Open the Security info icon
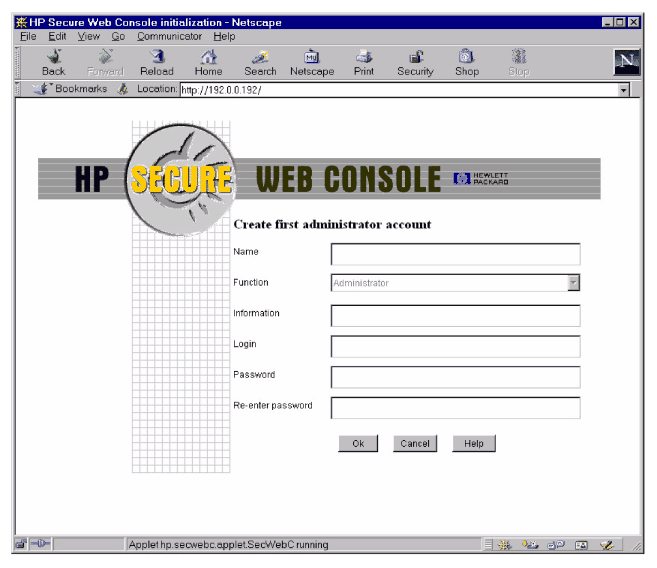Screen dimensions: 657x568 coord(416,56)
